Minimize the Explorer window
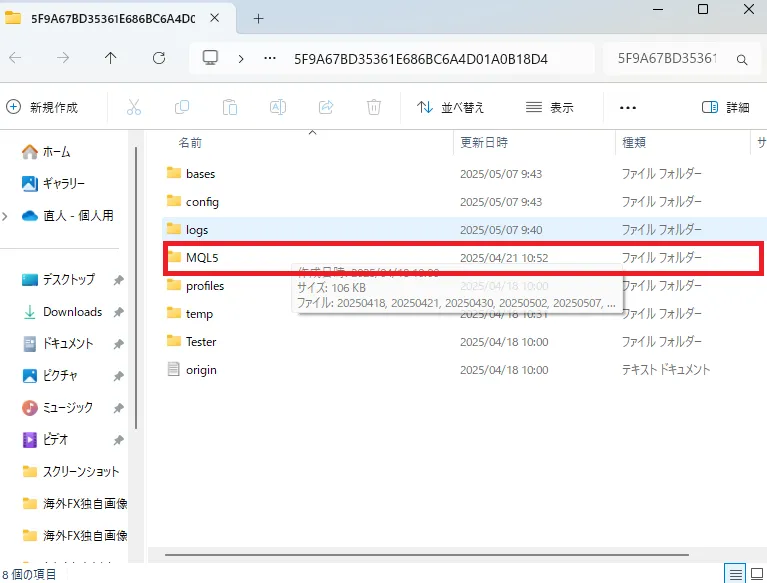Screen dimensions: 767x583 click(x=658, y=9)
